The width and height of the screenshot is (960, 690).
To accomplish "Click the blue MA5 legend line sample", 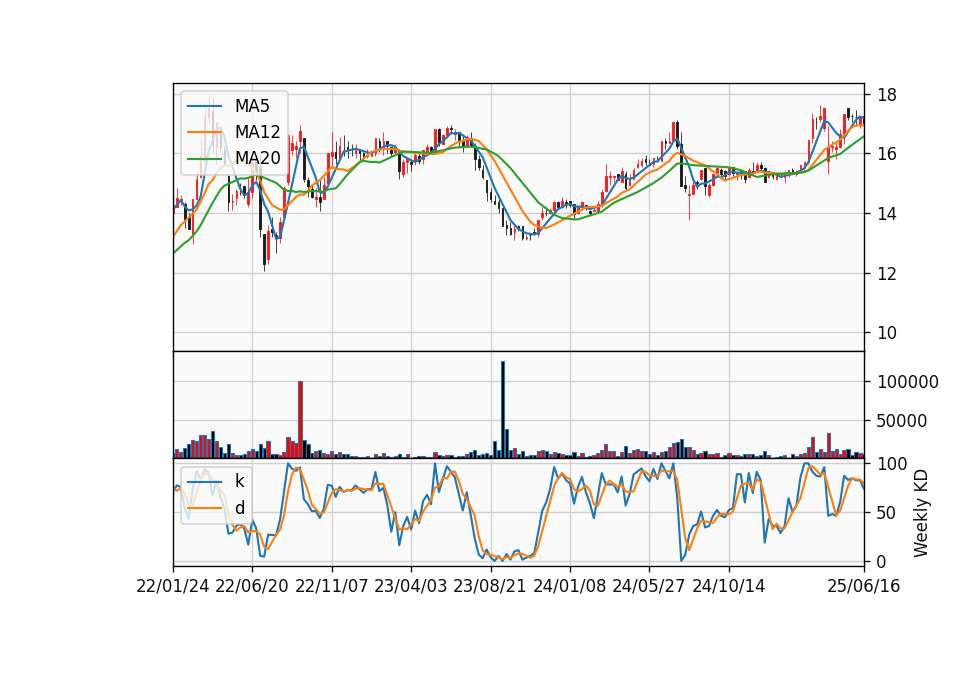I will pos(204,106).
